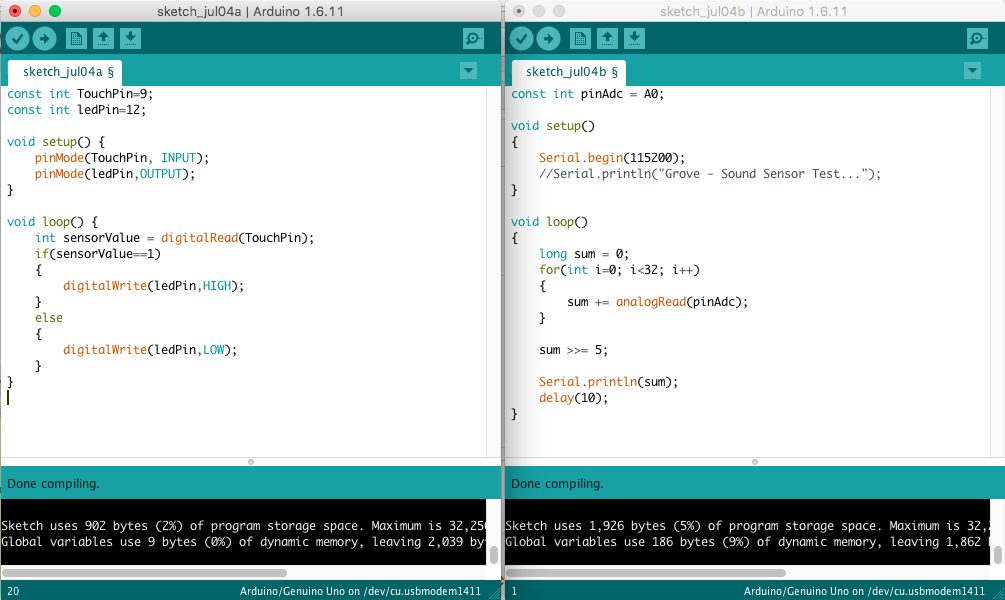Minimize the sketch_jul04a window

[x=35, y=11]
